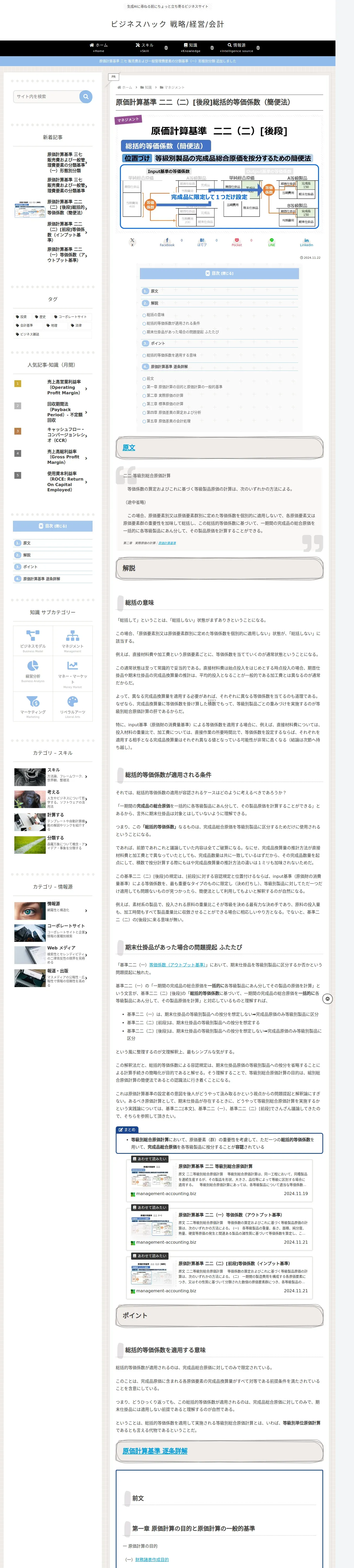354x1568 pixels.
Task: Click into the サイト内を検索 field
Action: click(x=47, y=96)
